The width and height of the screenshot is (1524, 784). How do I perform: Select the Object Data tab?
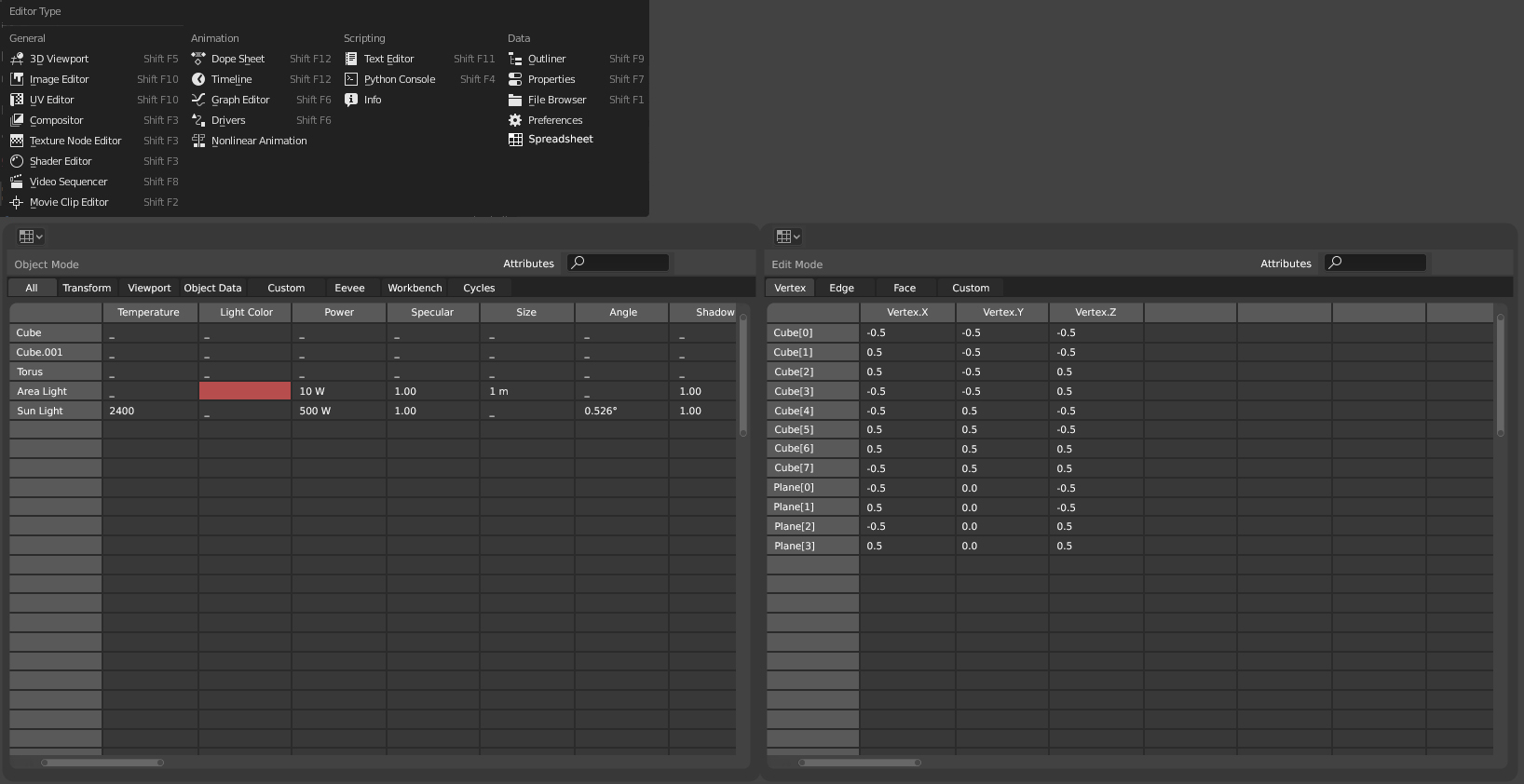[x=212, y=288]
